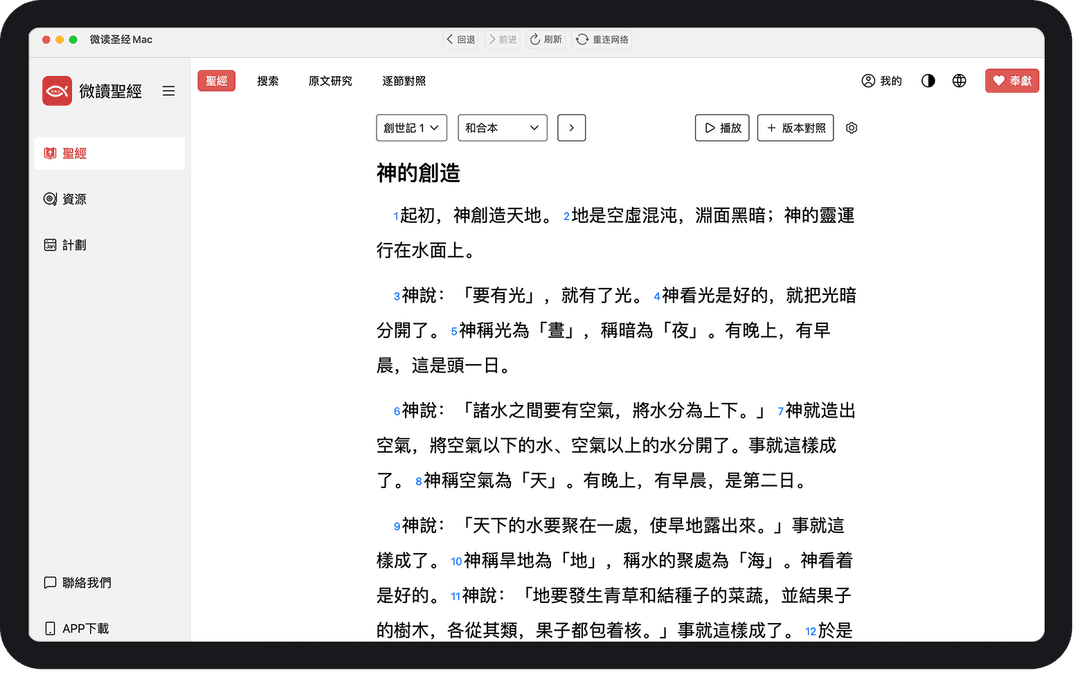Start audio with the 播放 button

[722, 128]
